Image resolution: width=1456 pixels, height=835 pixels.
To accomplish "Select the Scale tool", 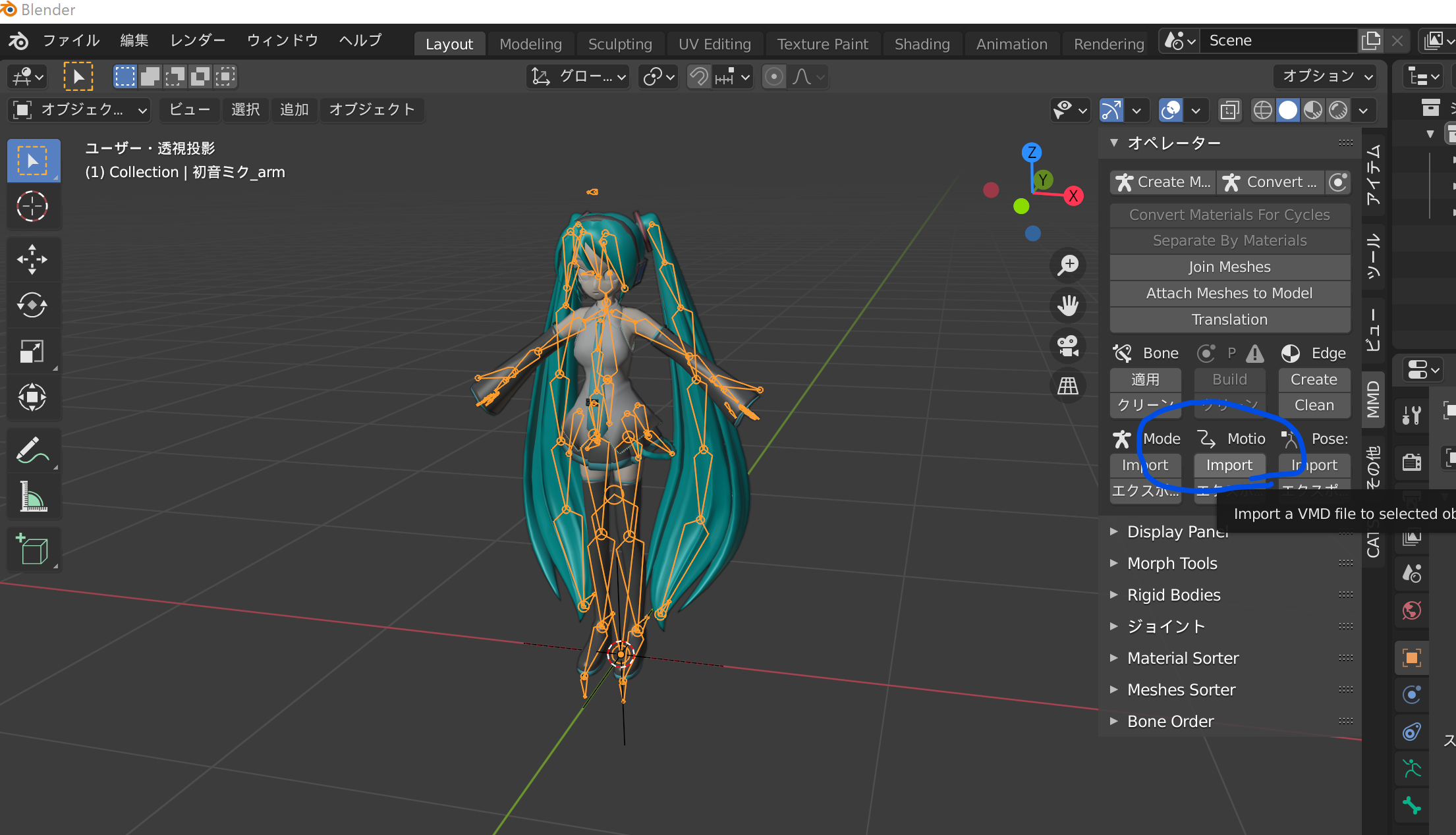I will 33,351.
